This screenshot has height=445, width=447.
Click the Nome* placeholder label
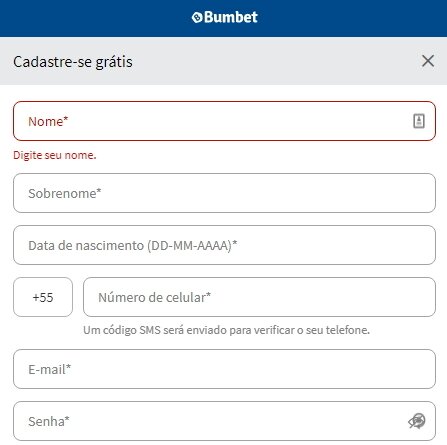[48, 121]
